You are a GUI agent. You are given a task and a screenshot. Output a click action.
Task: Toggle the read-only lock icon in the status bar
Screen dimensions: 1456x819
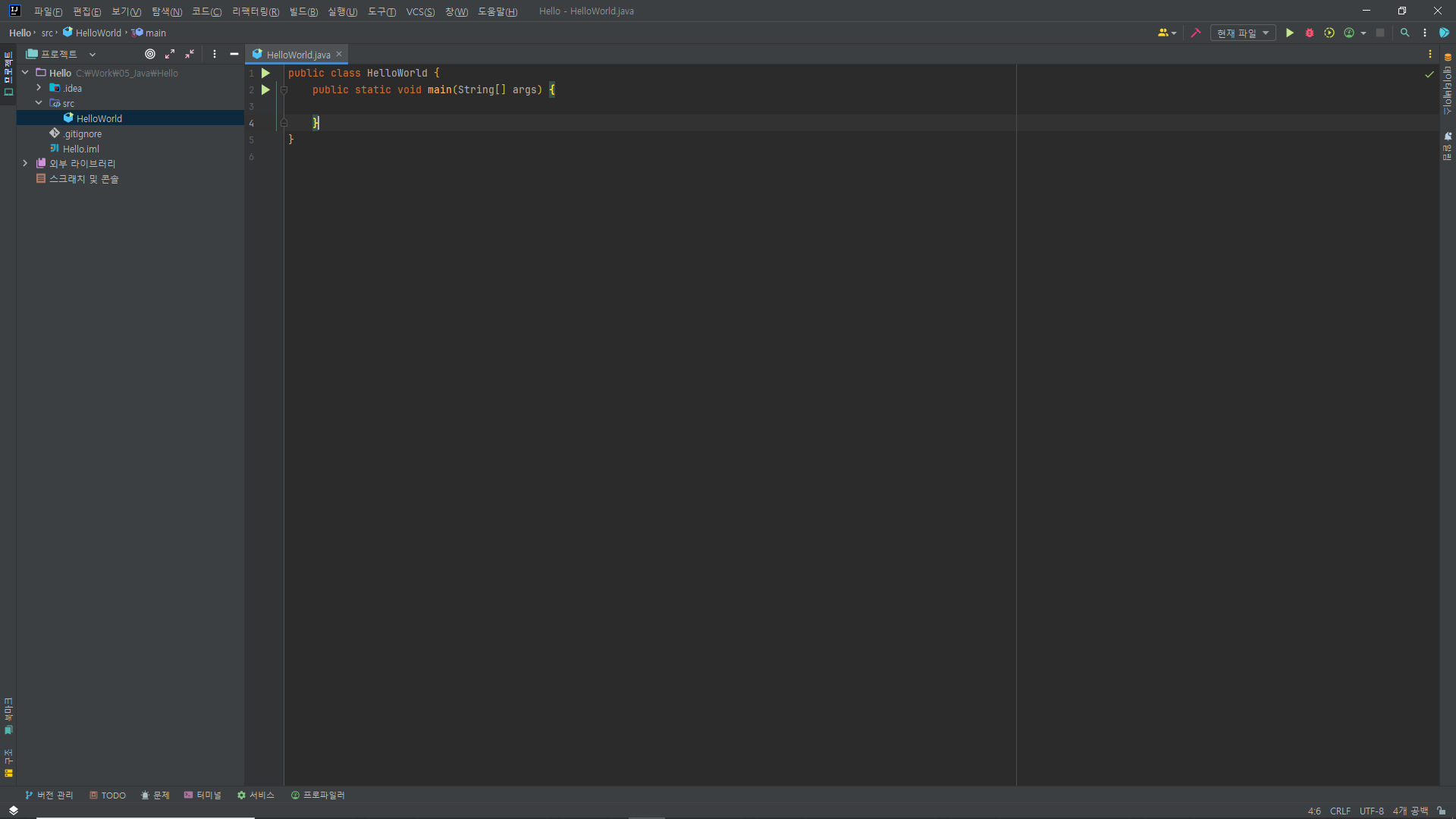pyautogui.click(x=1441, y=811)
